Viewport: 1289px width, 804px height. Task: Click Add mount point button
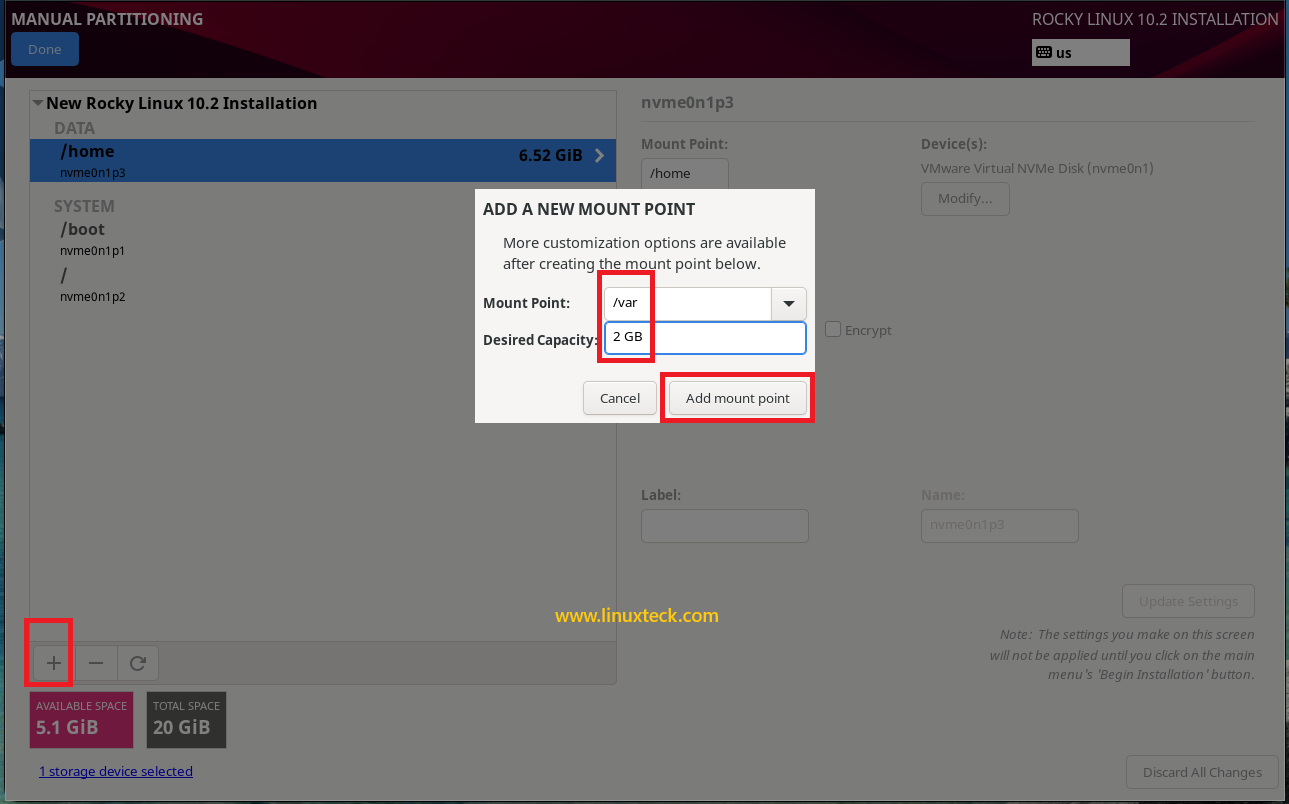tap(738, 398)
